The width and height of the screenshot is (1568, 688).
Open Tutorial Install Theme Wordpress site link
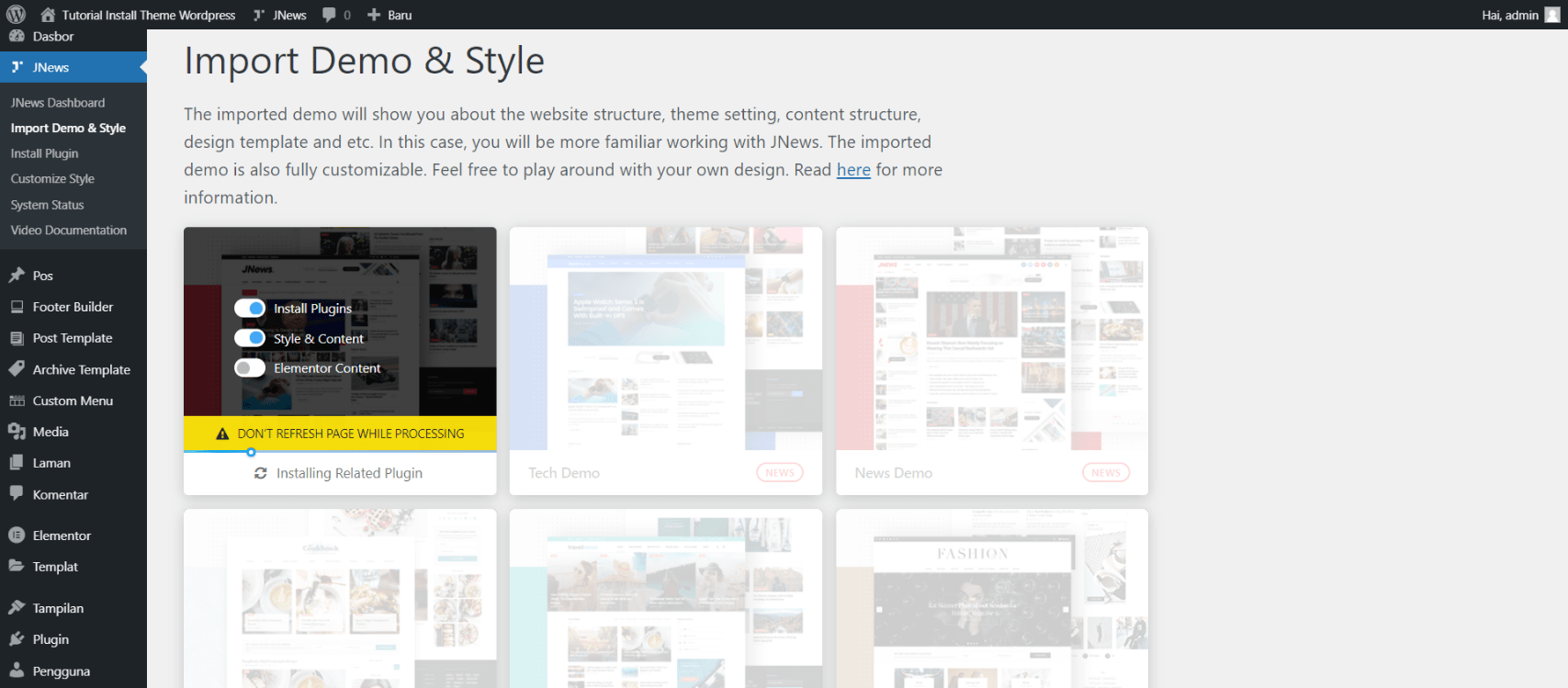tap(149, 15)
